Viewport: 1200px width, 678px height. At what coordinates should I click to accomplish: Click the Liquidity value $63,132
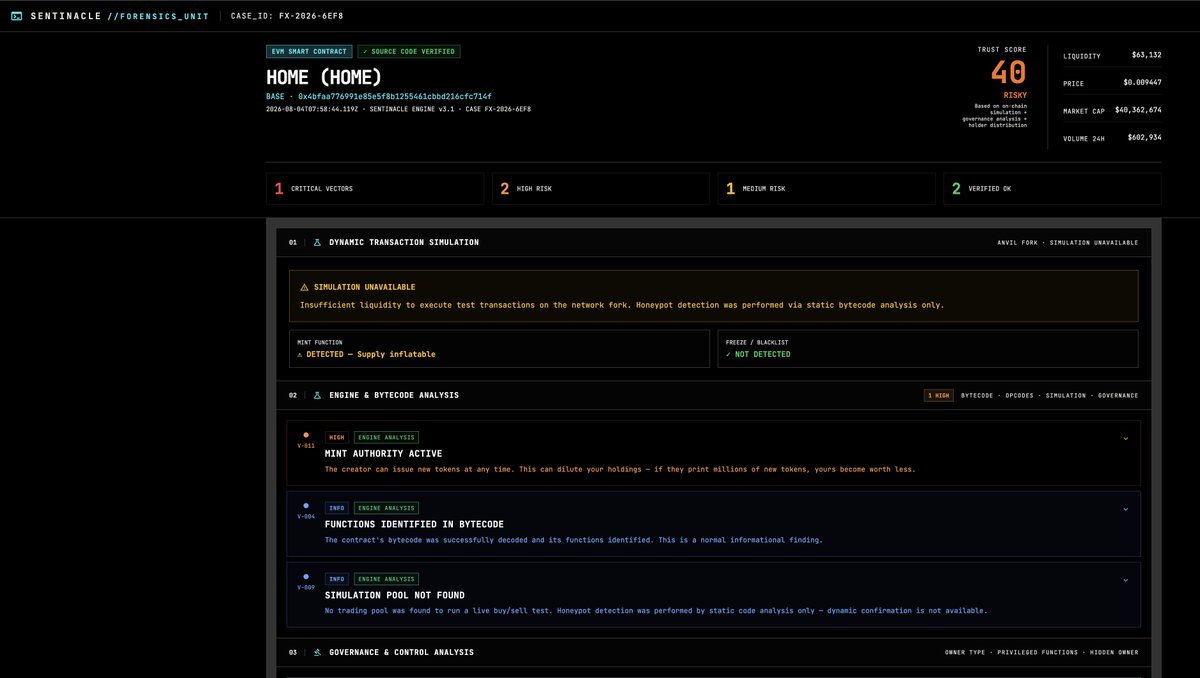pos(1146,55)
